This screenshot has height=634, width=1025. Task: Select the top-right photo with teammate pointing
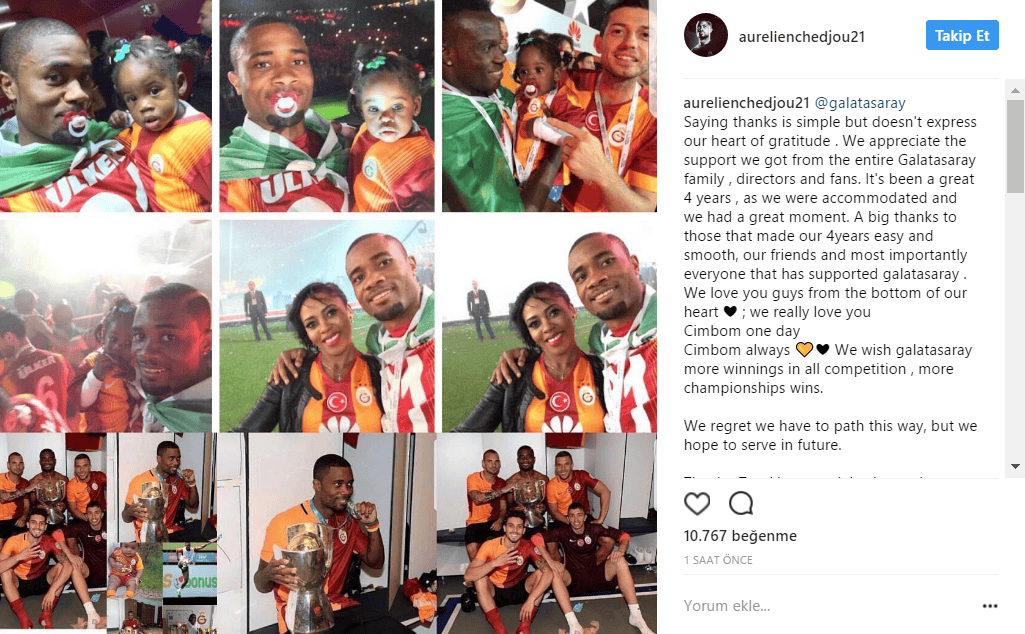click(549, 106)
